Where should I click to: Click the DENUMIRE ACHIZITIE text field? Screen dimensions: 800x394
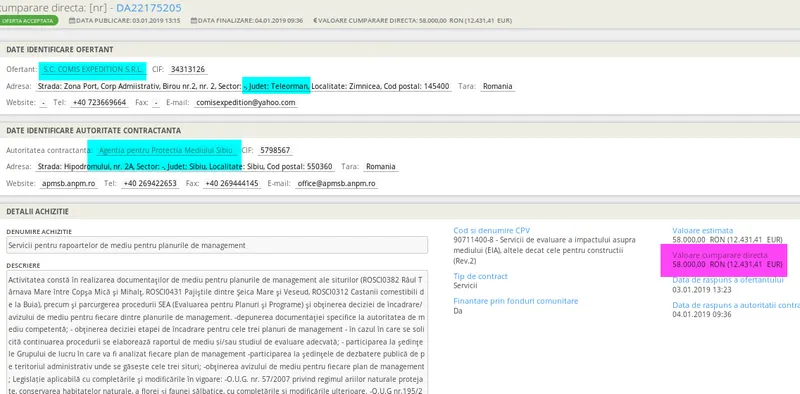coord(217,245)
